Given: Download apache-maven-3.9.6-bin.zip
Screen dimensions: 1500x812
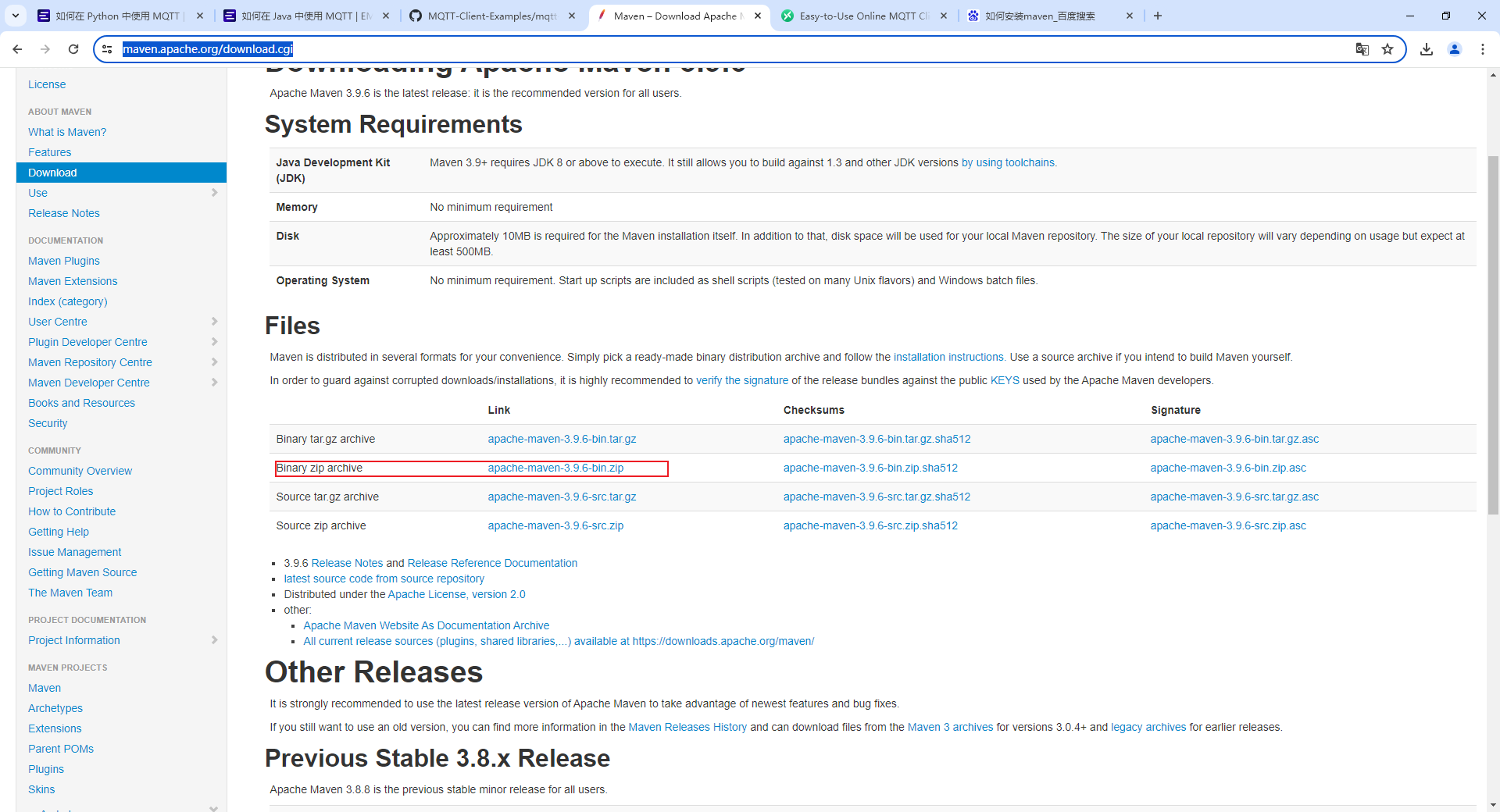Looking at the screenshot, I should pyautogui.click(x=555, y=468).
